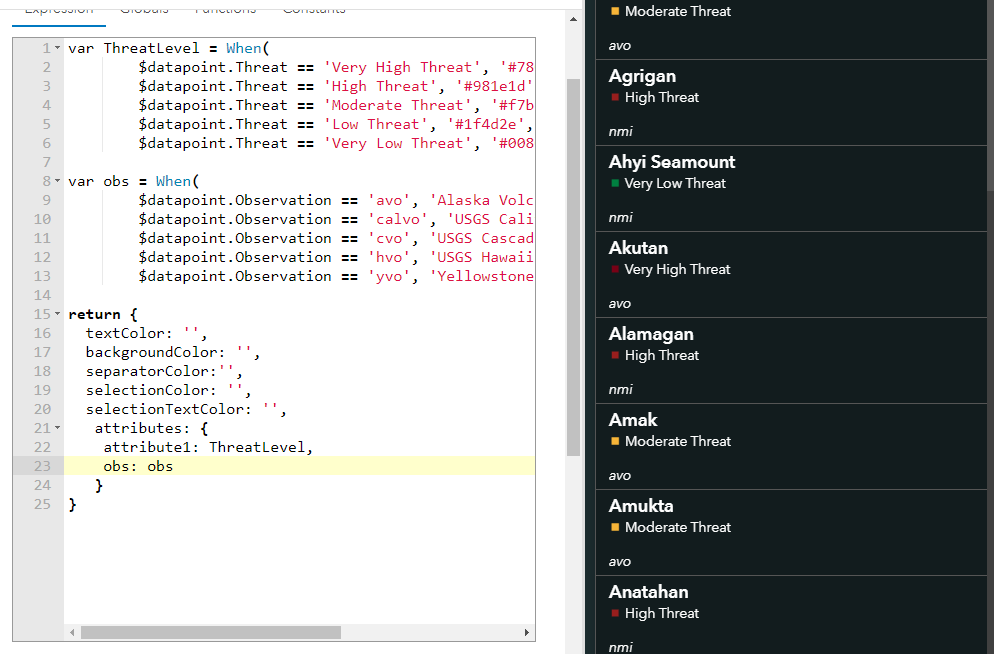The image size is (994, 654).
Task: Click the editor horizontal scrollbar left arrow
Action: 72,632
